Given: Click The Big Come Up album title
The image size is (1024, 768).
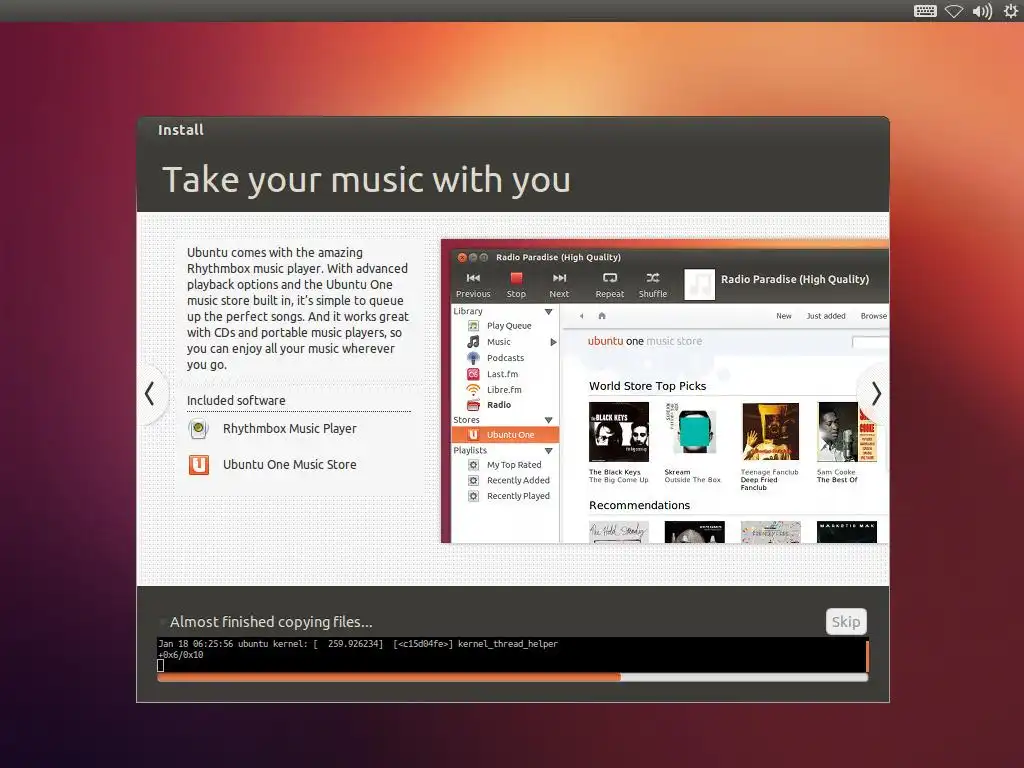Looking at the screenshot, I should tap(618, 480).
